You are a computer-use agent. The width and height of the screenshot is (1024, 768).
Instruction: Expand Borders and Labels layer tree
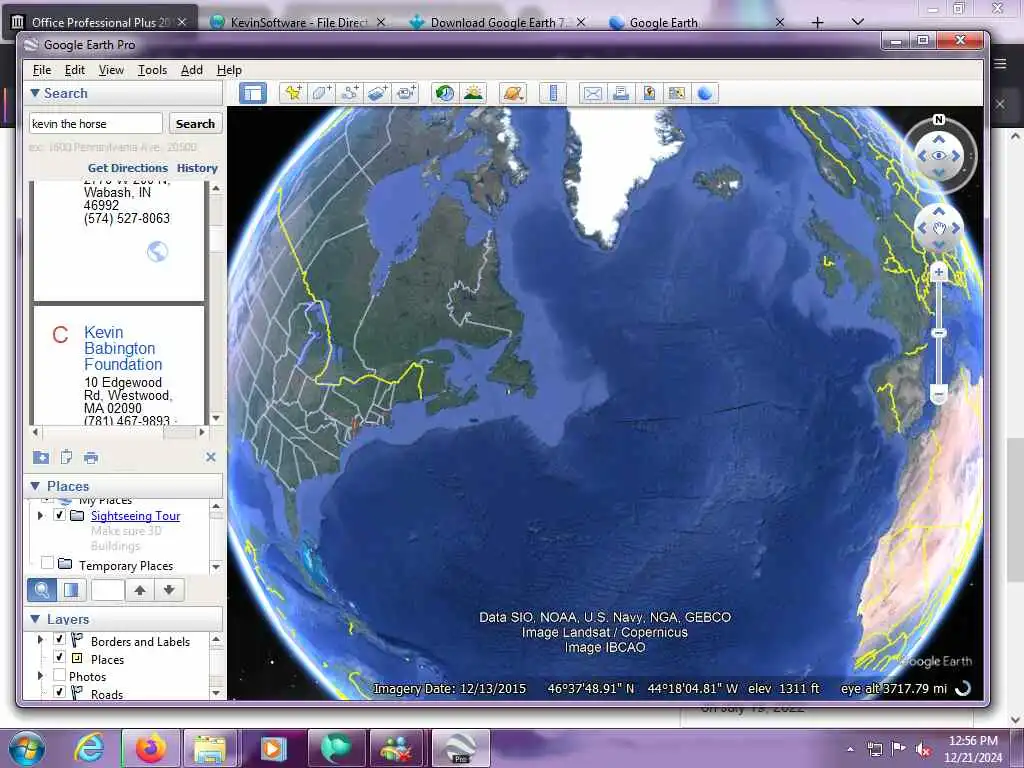(40, 639)
